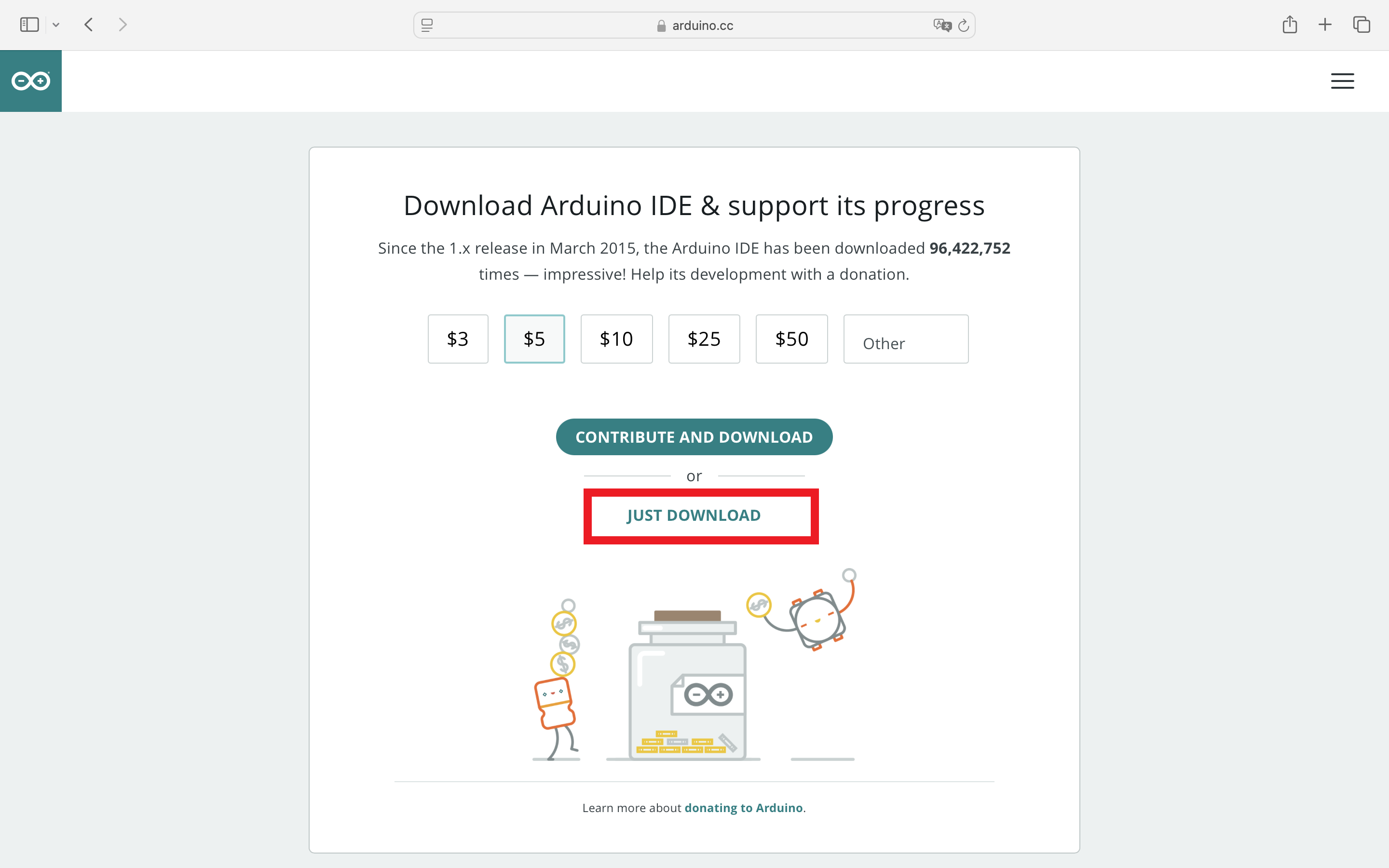Image resolution: width=1389 pixels, height=868 pixels.
Task: Go back to the previous page
Action: 88,25
